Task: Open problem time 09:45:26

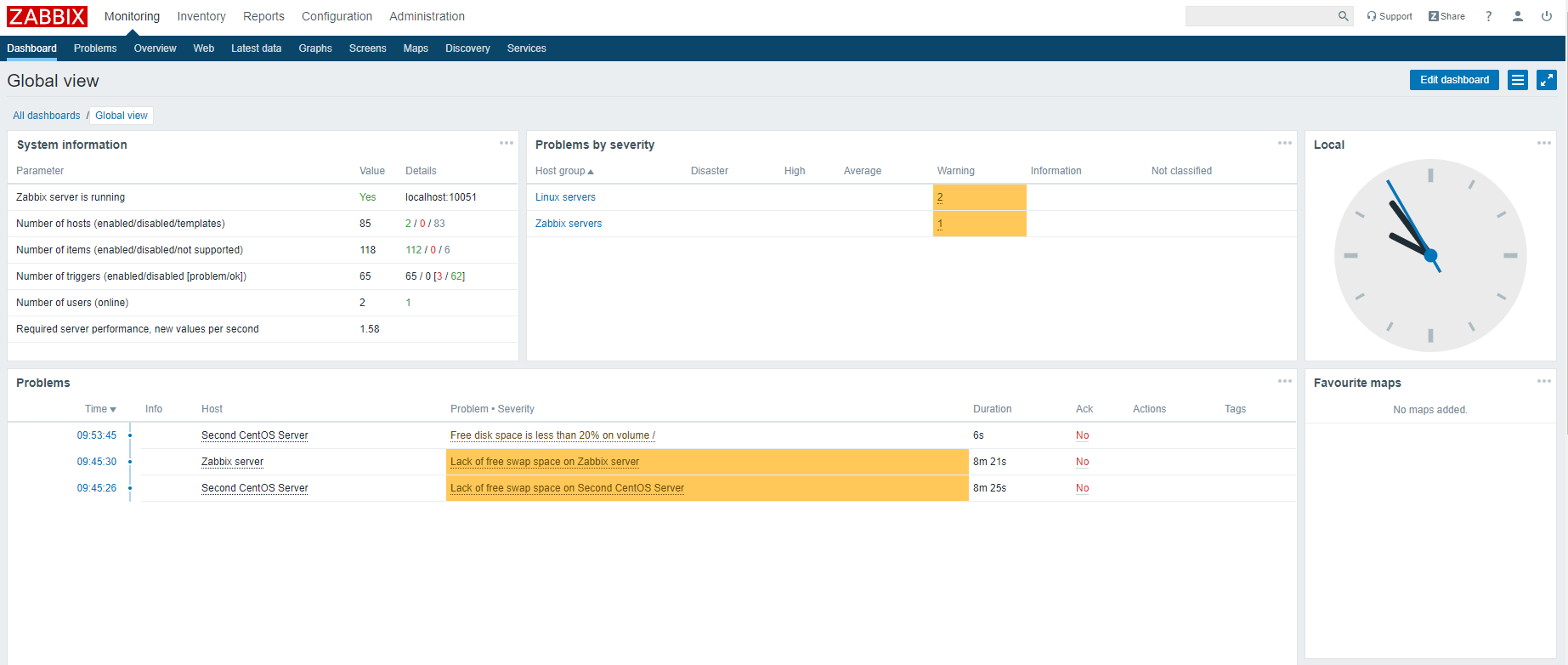Action: click(x=97, y=488)
